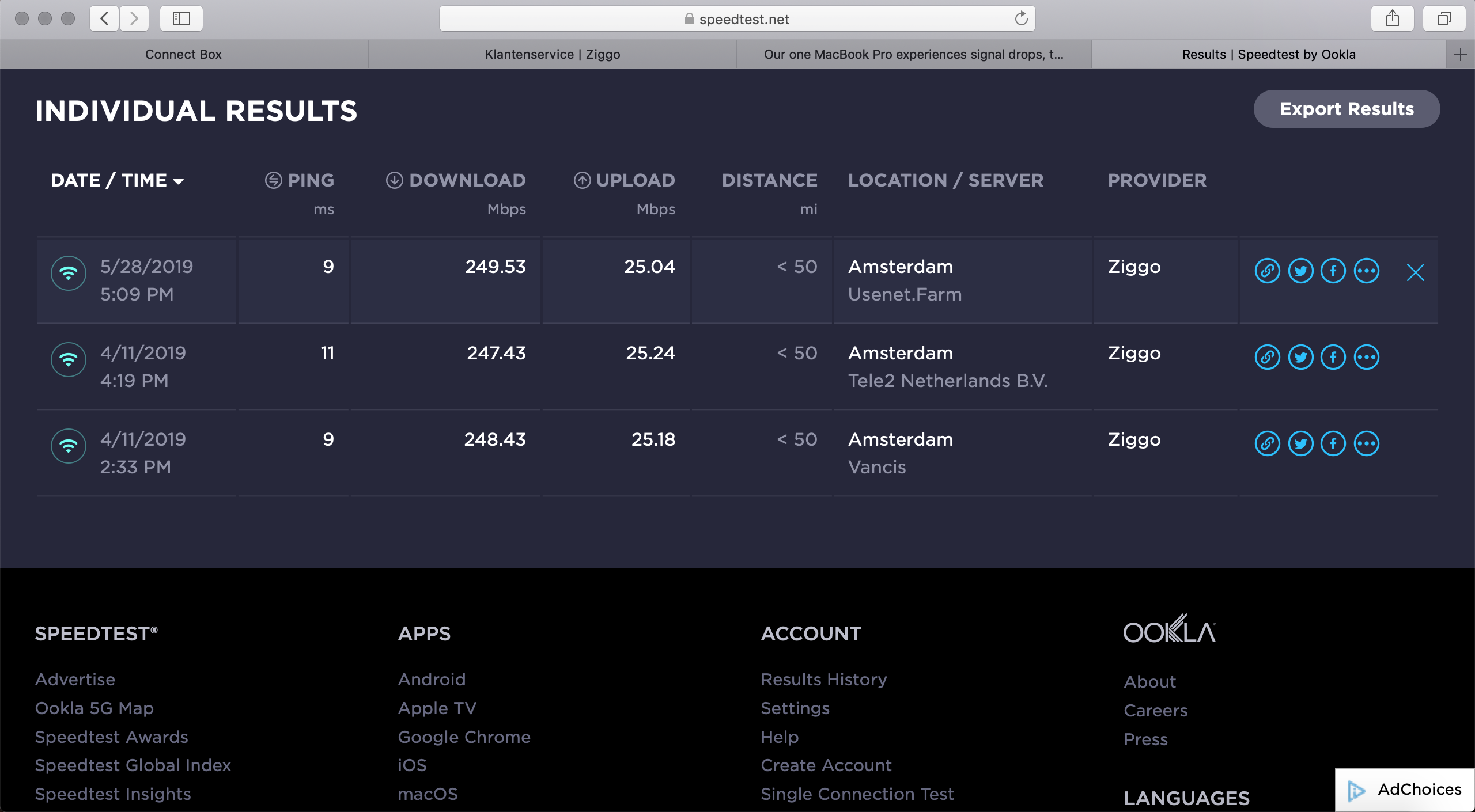
Task: Switch to the MacBook Pro signal drops tab
Action: [914, 54]
